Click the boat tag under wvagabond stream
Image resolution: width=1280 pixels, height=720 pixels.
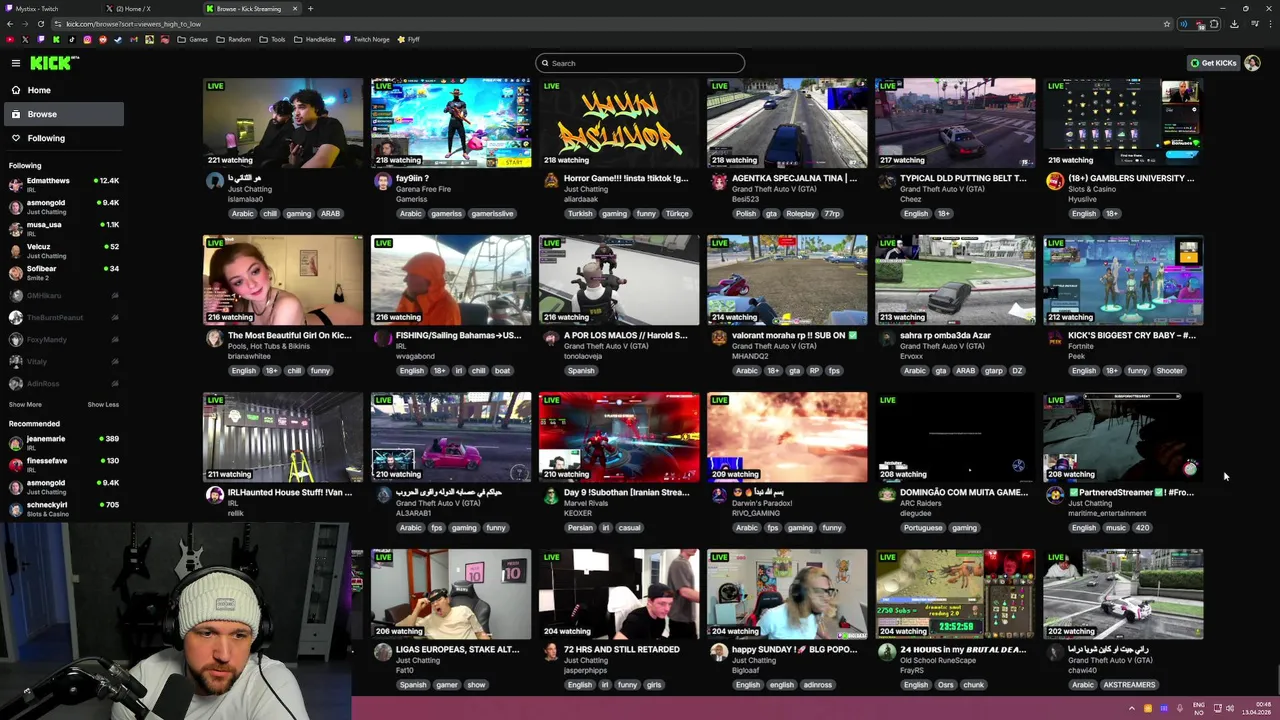coord(502,371)
